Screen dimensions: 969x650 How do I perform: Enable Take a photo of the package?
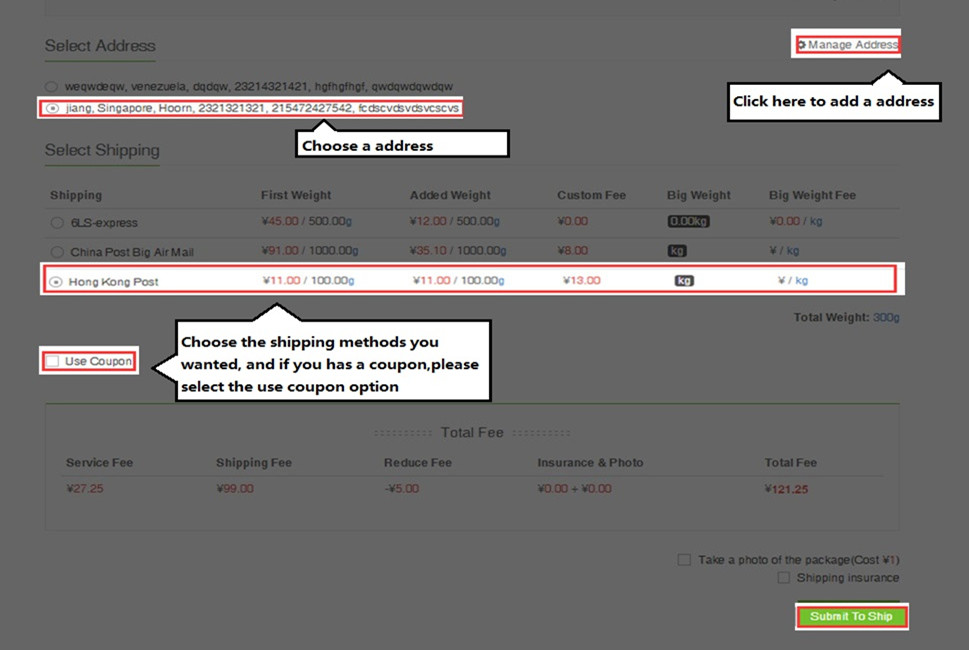684,560
